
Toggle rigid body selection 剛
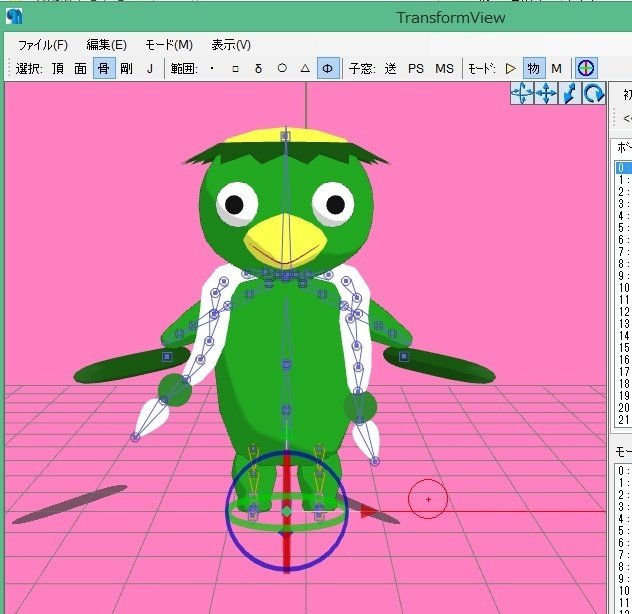click(x=127, y=69)
